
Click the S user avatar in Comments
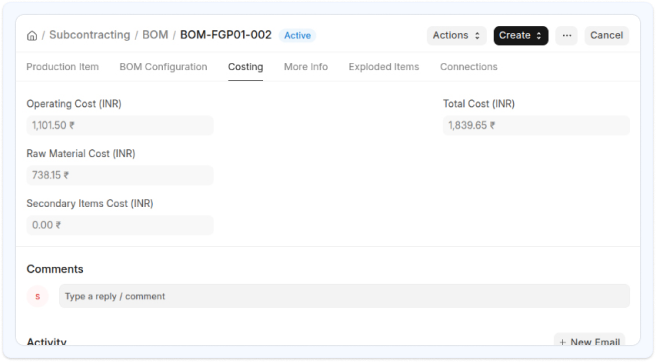38,296
